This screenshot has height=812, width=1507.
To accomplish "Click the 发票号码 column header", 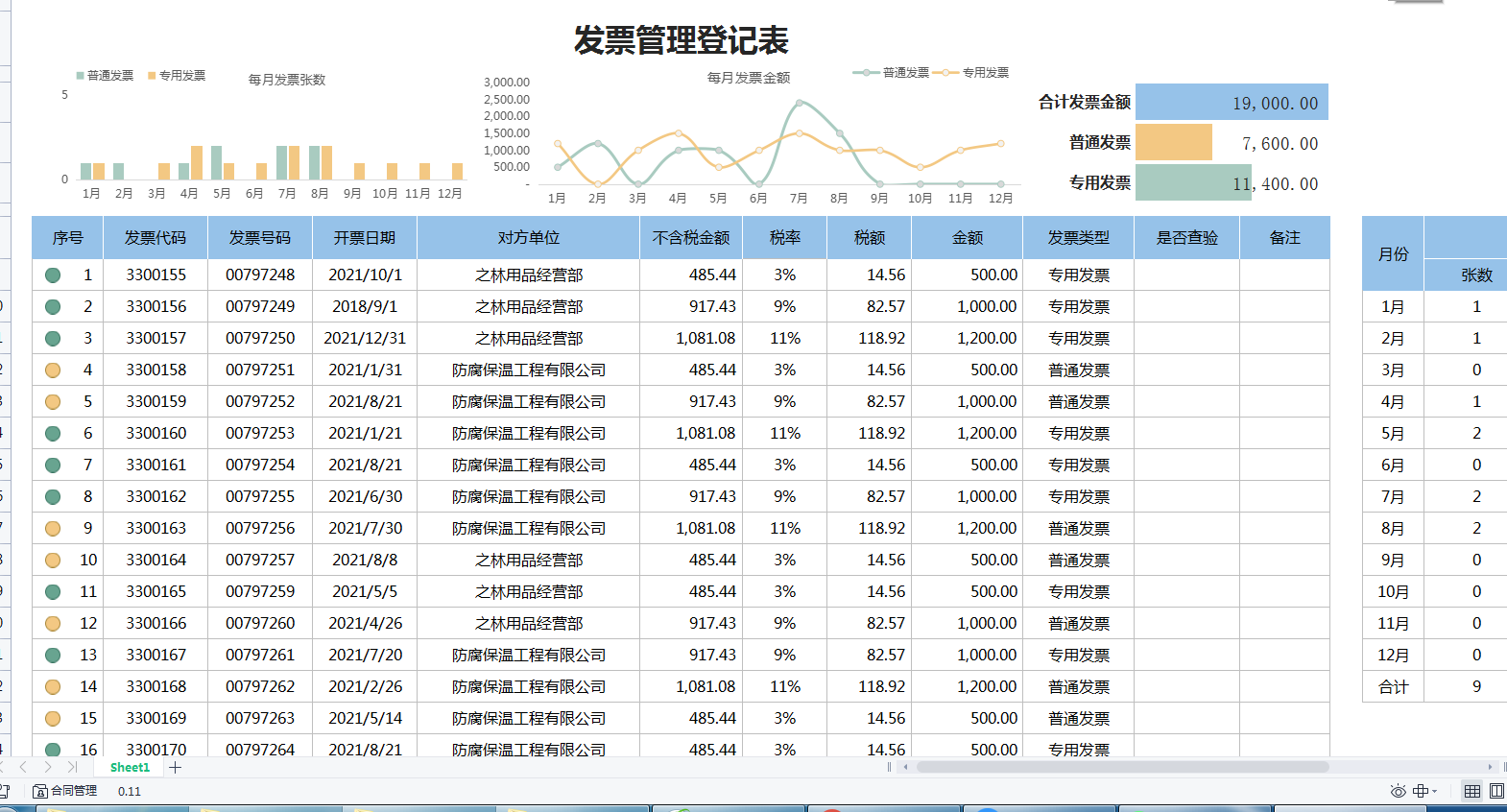I will click(x=260, y=238).
